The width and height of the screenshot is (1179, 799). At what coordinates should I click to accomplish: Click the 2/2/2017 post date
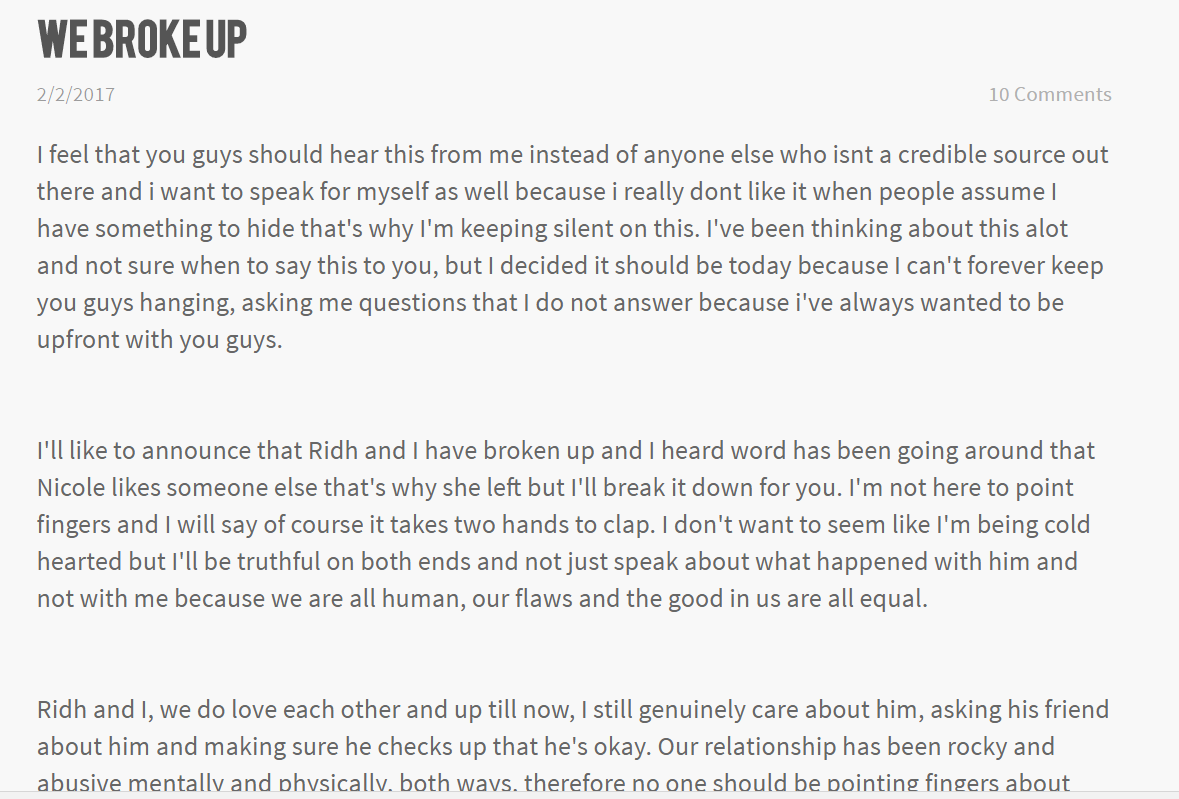click(76, 95)
